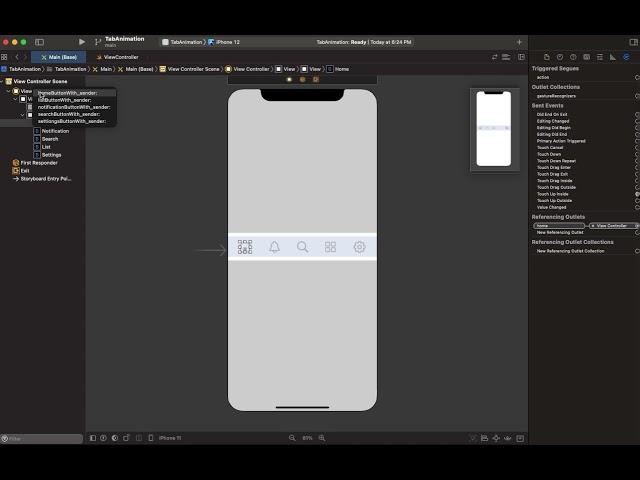
Task: Toggle the document outline button
Action: click(93, 438)
